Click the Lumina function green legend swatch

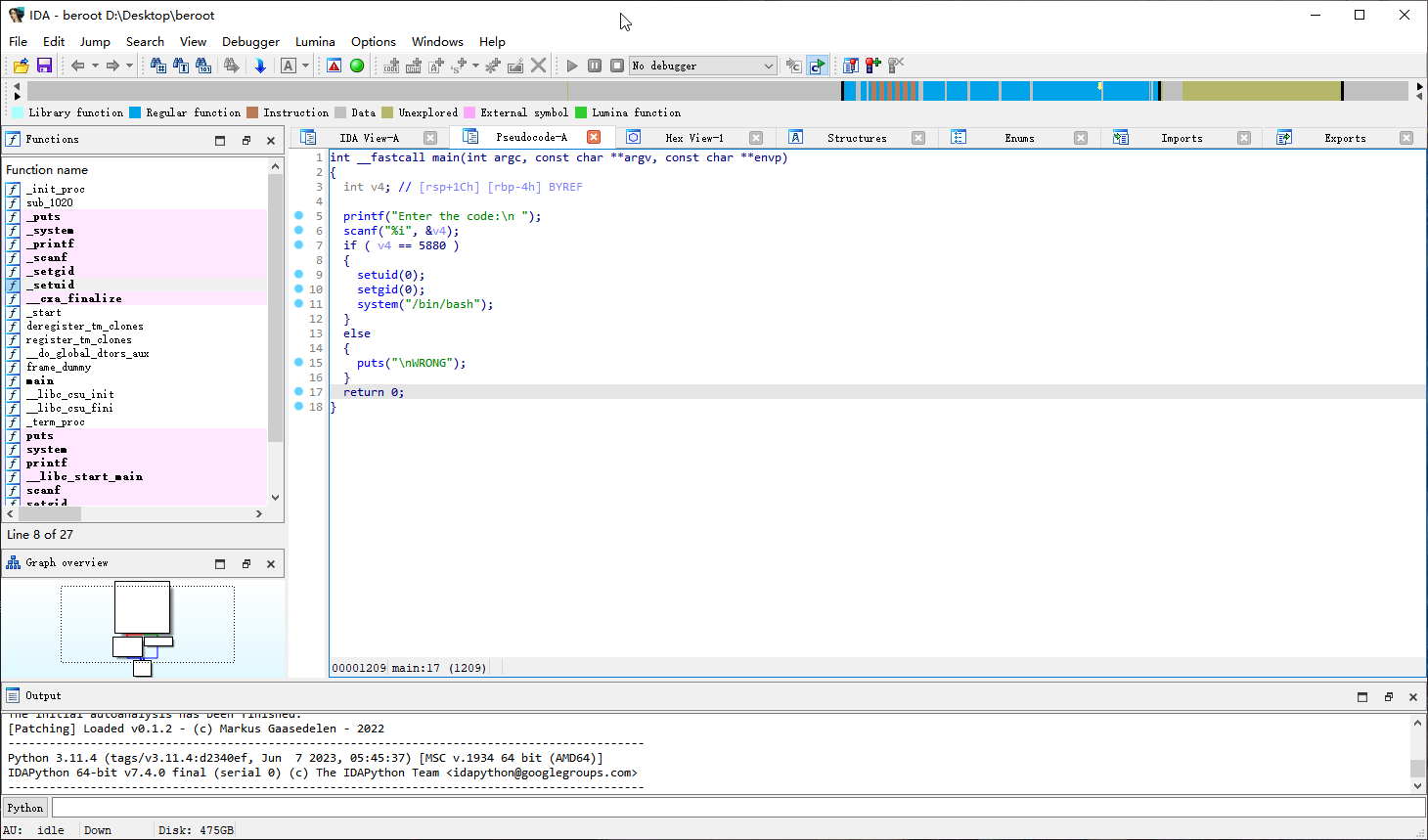581,112
